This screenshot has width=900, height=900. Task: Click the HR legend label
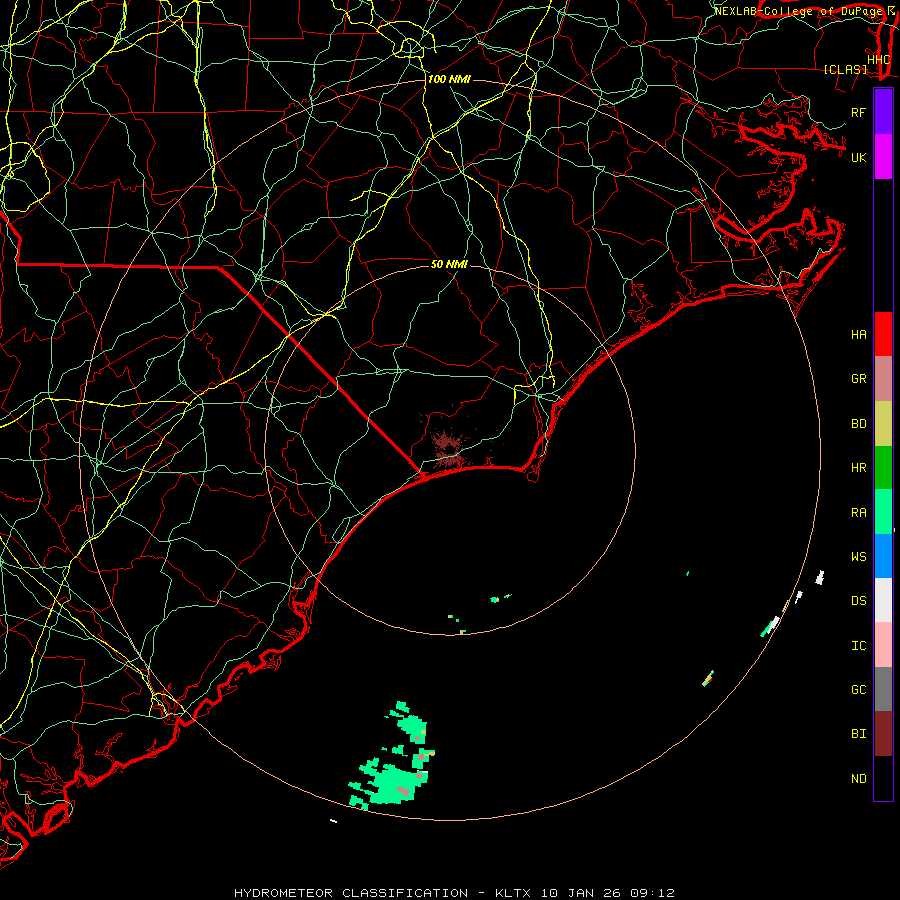click(x=858, y=468)
